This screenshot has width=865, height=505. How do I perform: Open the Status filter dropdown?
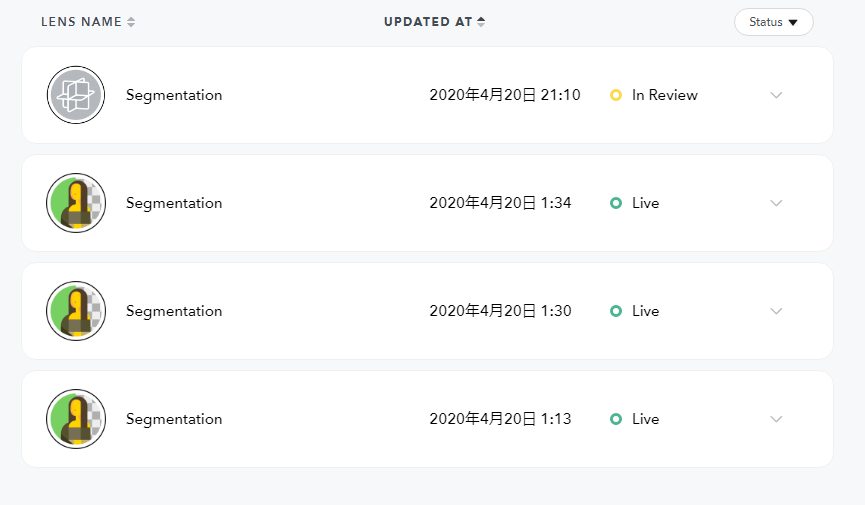coord(773,22)
